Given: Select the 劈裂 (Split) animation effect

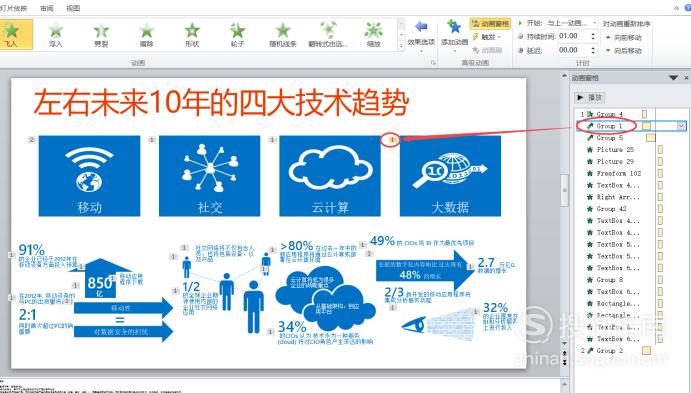Looking at the screenshot, I should coord(101,34).
